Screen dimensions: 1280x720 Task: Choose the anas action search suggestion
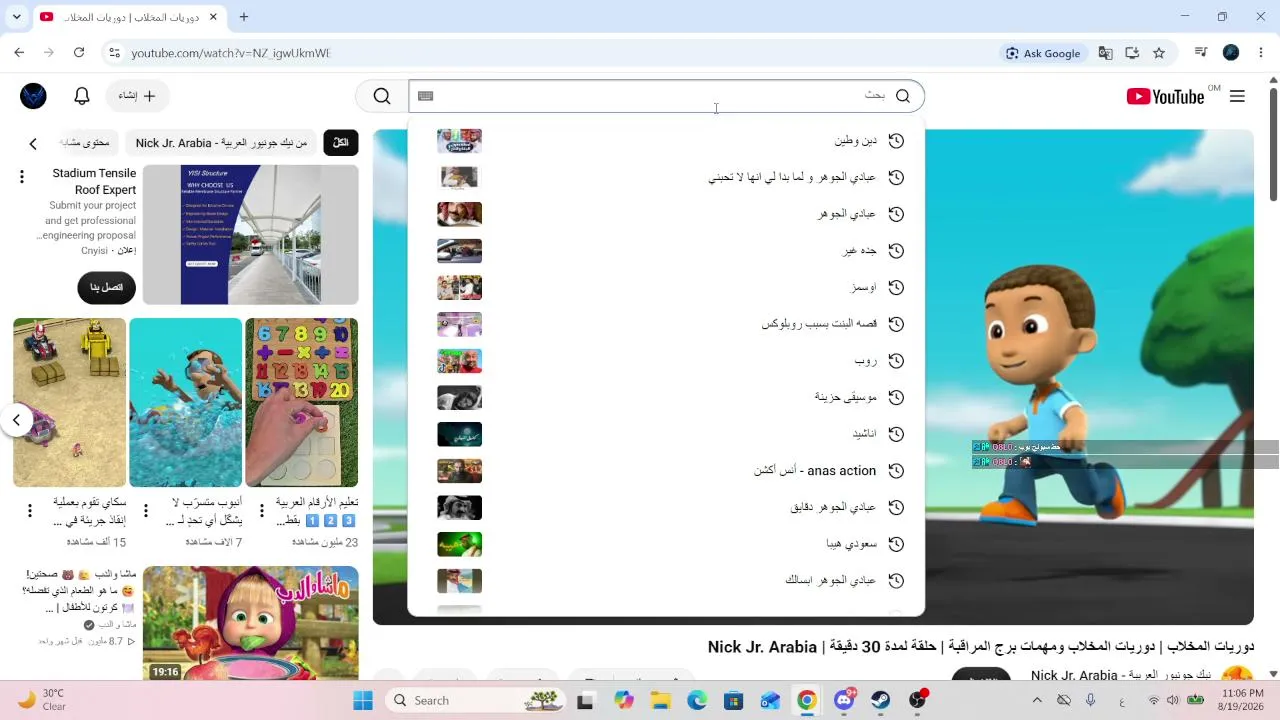tap(666, 471)
